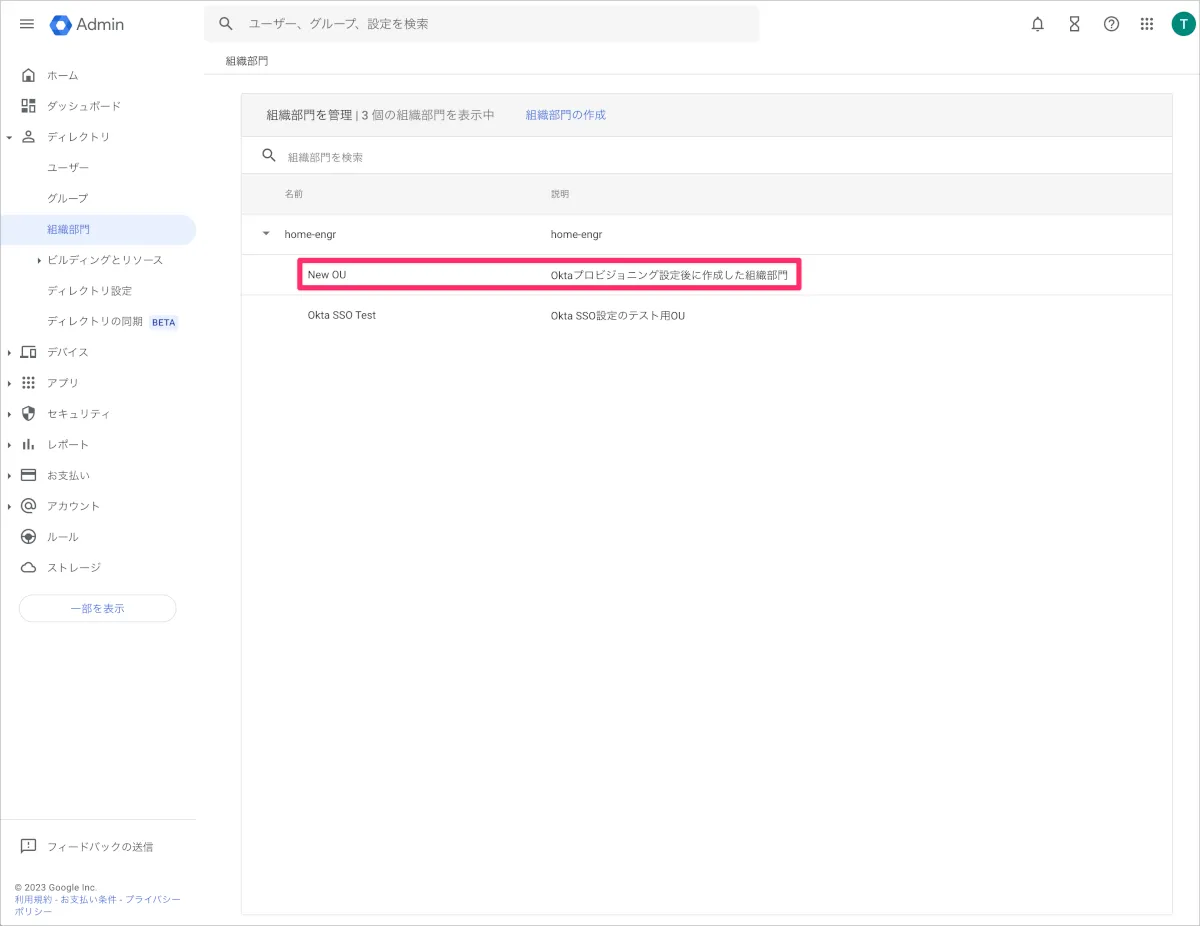Screen dimensions: 1200x926
Task: Click the Google Admin logo
Action: coord(87,24)
